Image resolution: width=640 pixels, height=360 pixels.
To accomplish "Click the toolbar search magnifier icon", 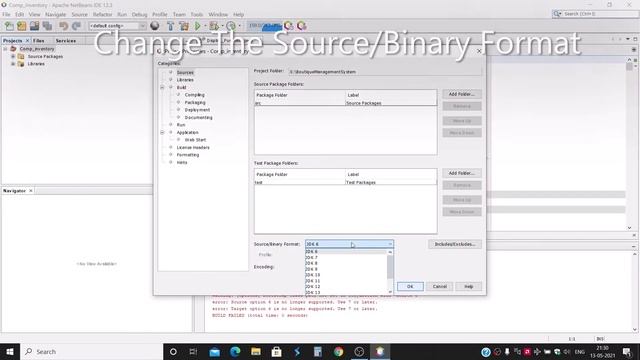I will pyautogui.click(x=557, y=14).
